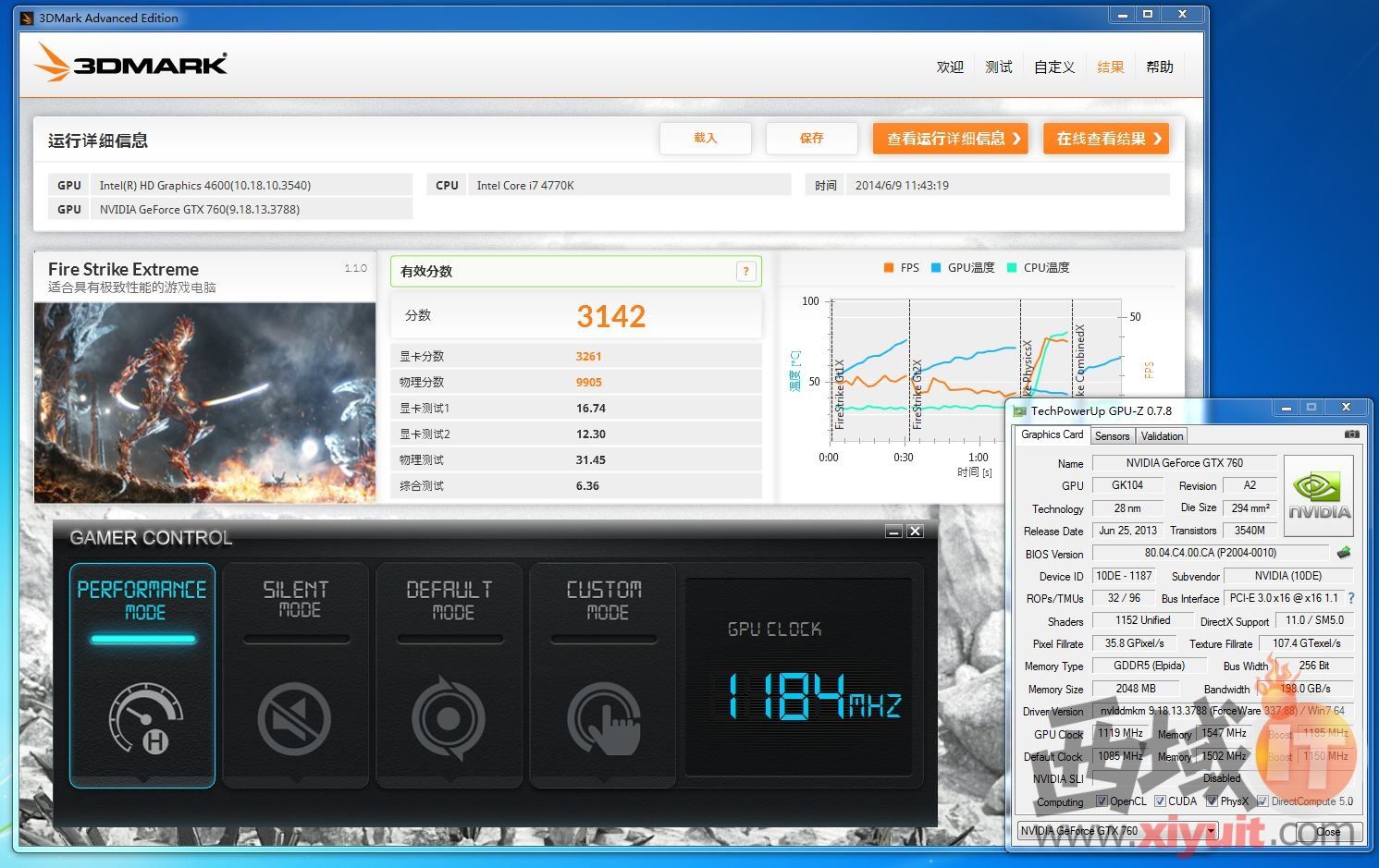Click the orange 查看运行详细信息 button
This screenshot has width=1379, height=868.
(951, 139)
